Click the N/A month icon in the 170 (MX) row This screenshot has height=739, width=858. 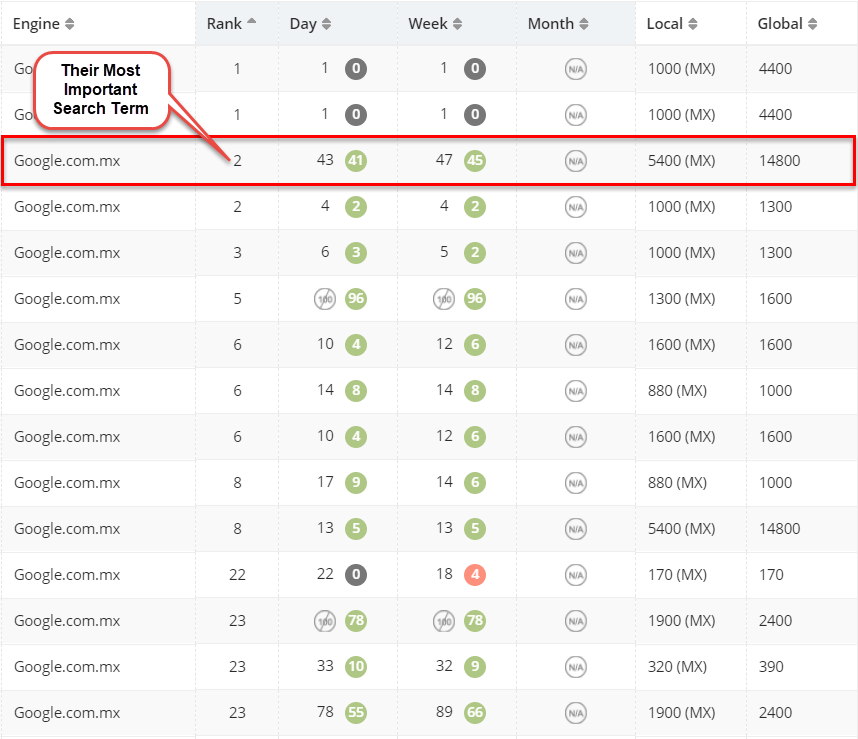(576, 575)
